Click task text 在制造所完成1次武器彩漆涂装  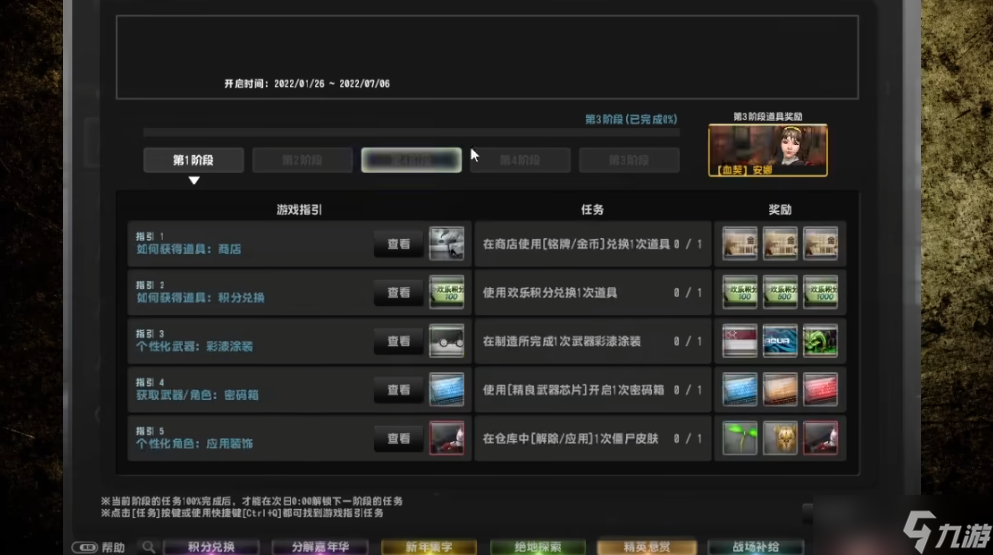[x=562, y=341]
